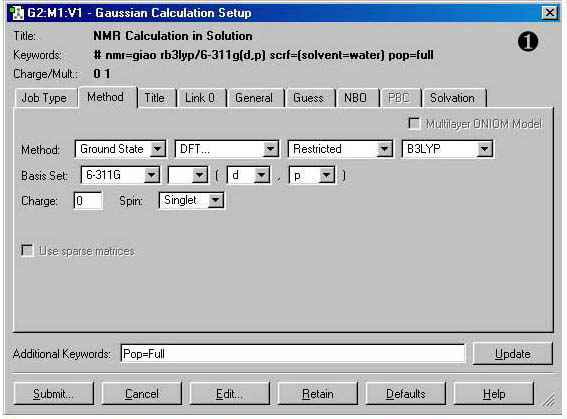Click the title text 'NMR Calculation in Solution'
The height and width of the screenshot is (419, 567).
pyautogui.click(x=173, y=36)
